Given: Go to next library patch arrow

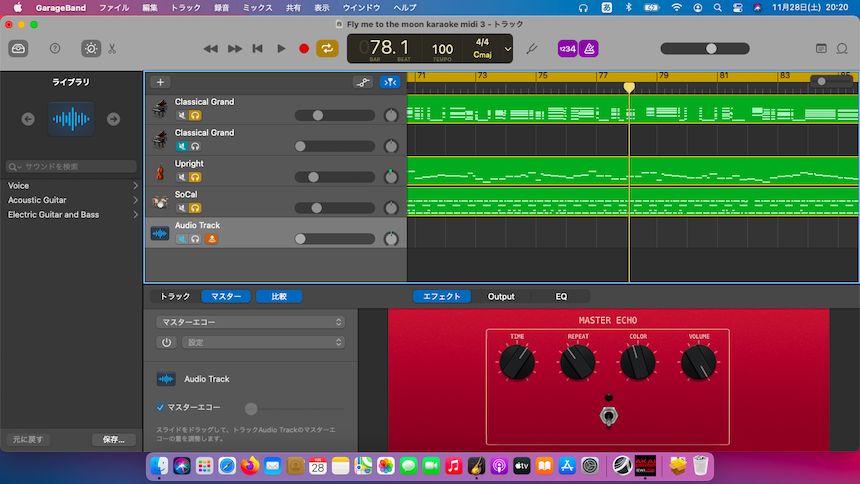Looking at the screenshot, I should (114, 119).
